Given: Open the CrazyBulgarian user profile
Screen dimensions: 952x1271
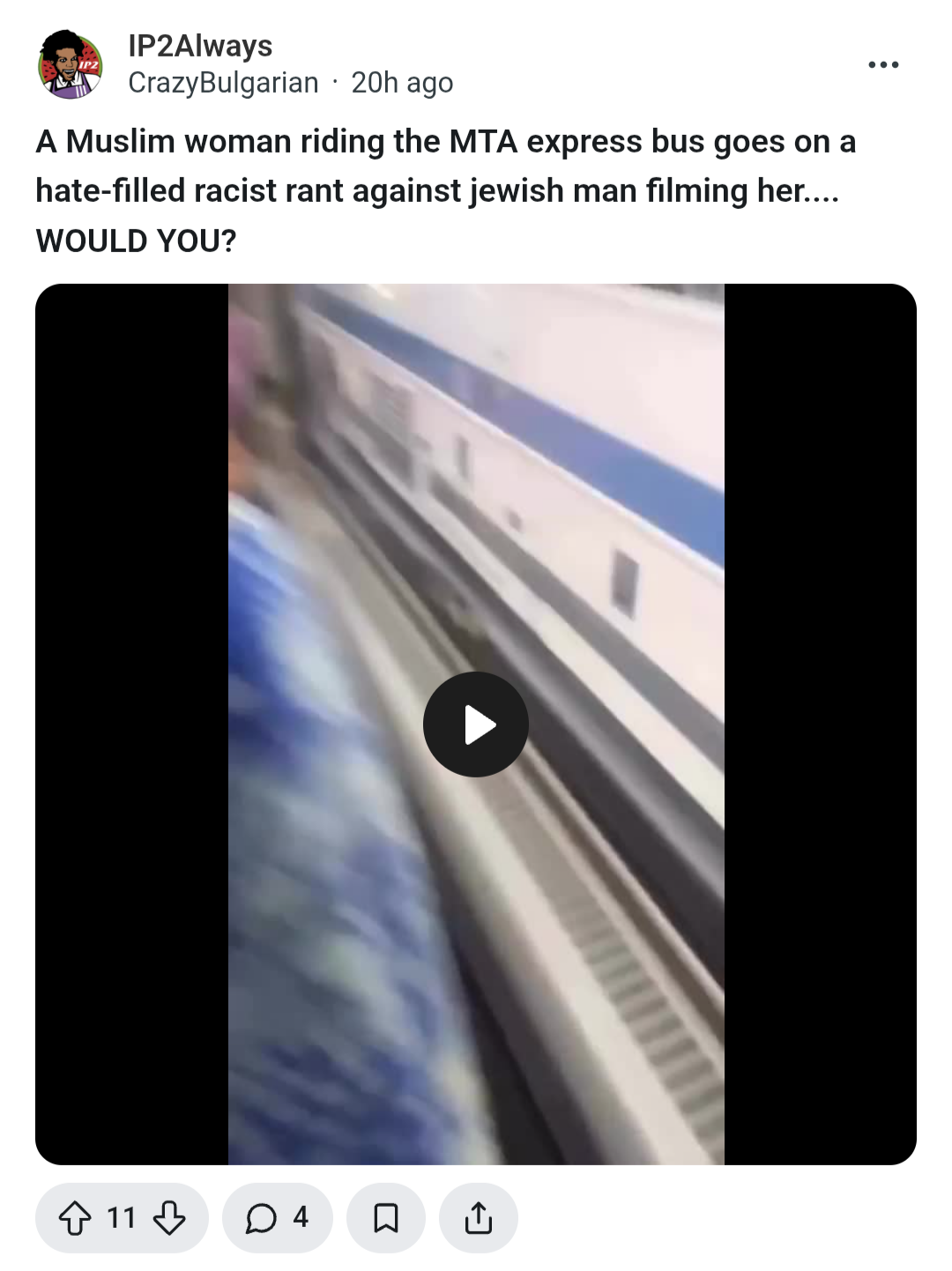Looking at the screenshot, I should (x=223, y=83).
